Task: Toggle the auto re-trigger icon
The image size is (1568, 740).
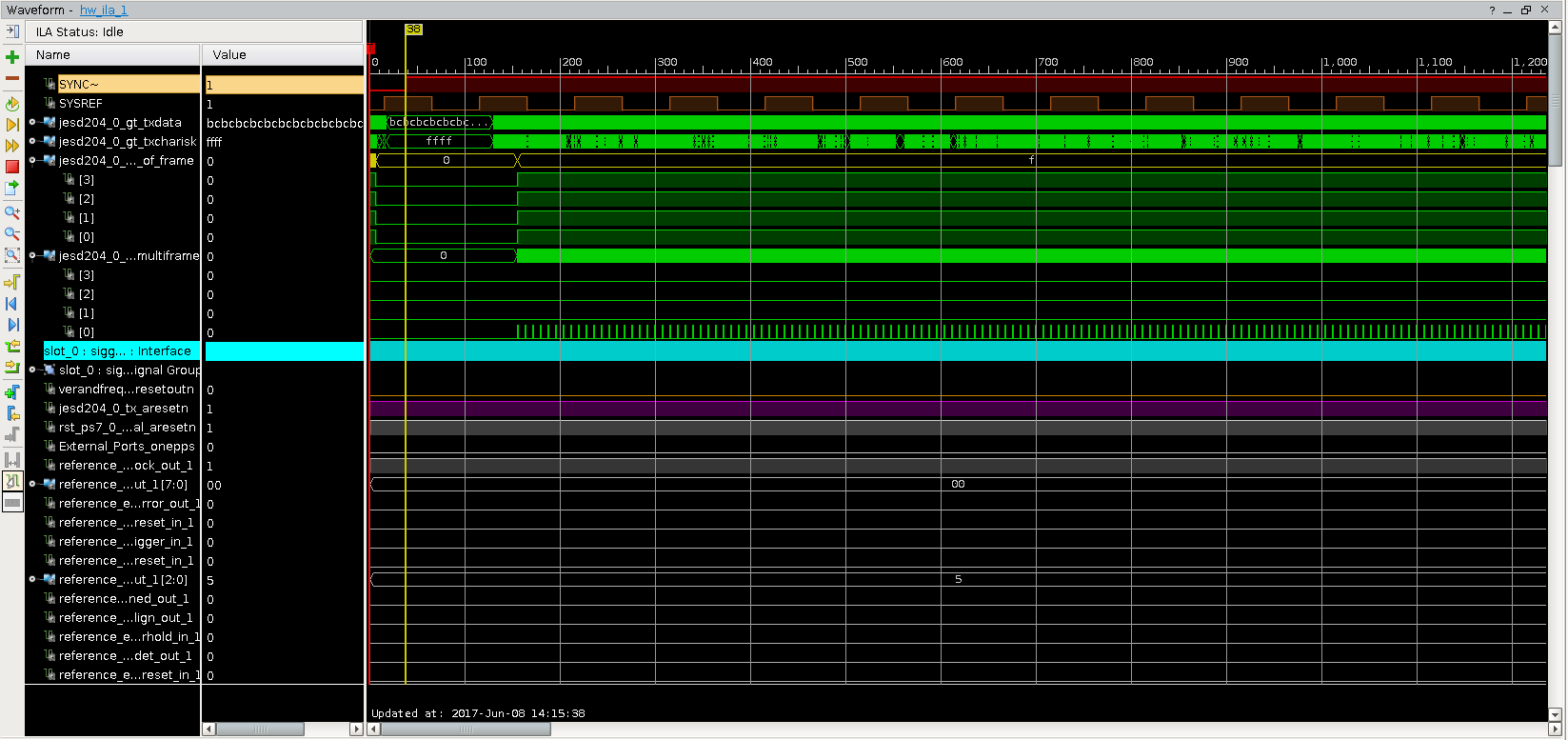Action: [x=12, y=104]
